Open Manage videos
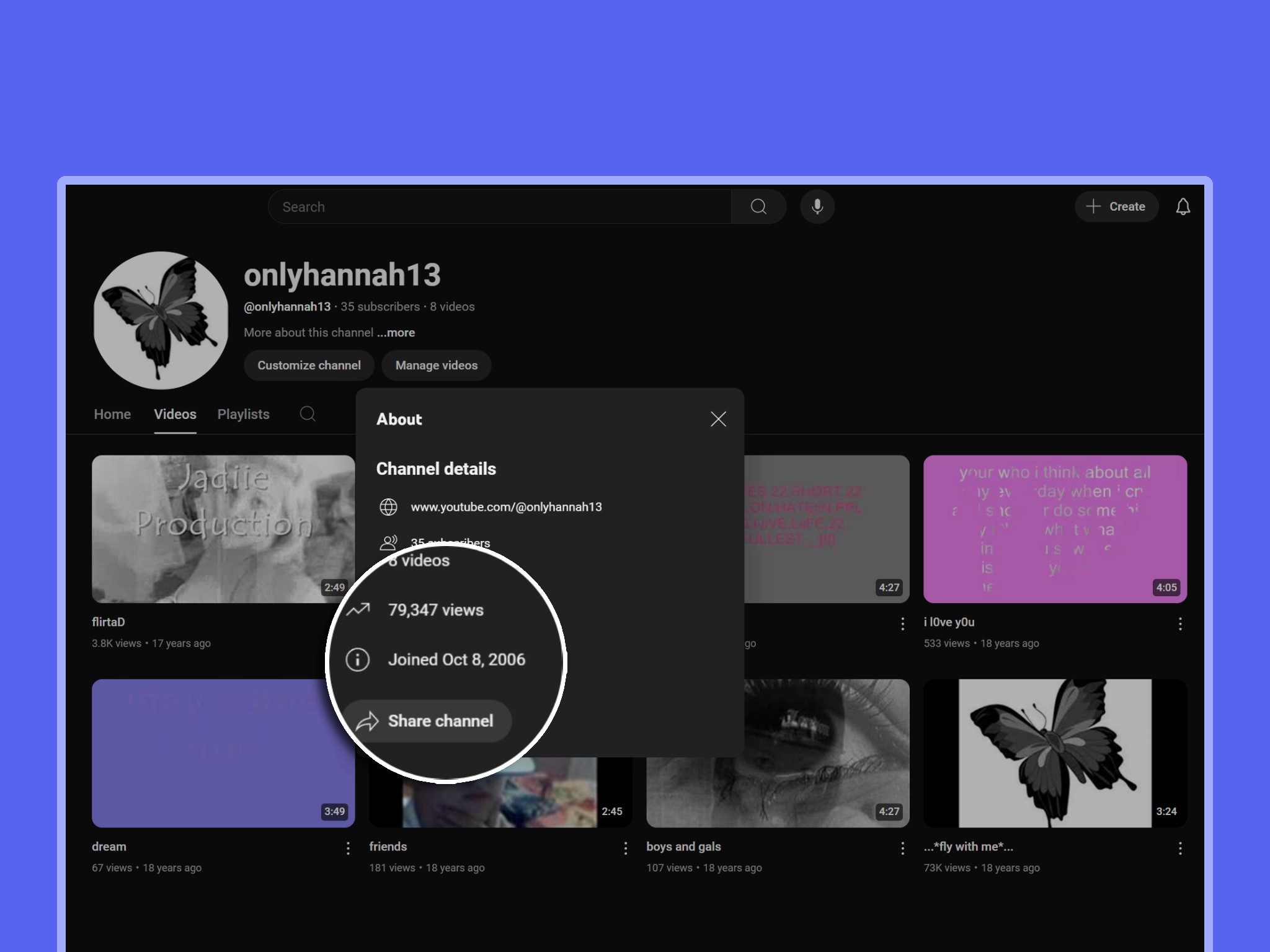This screenshot has height=952, width=1270. [437, 365]
